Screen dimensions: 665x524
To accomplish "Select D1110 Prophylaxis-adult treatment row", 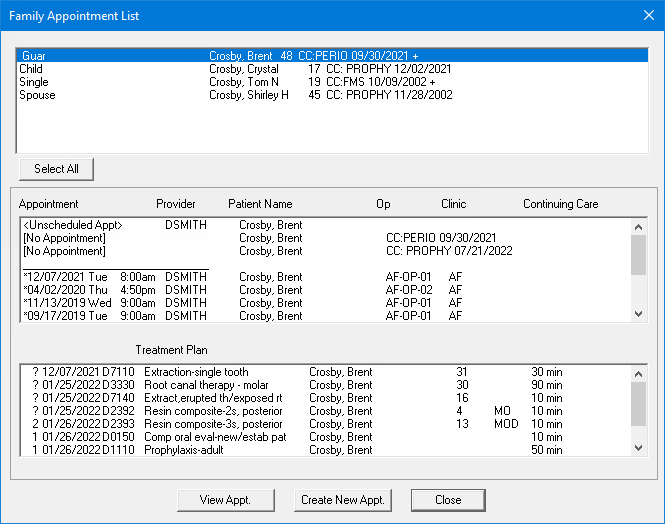I will [x=325, y=450].
